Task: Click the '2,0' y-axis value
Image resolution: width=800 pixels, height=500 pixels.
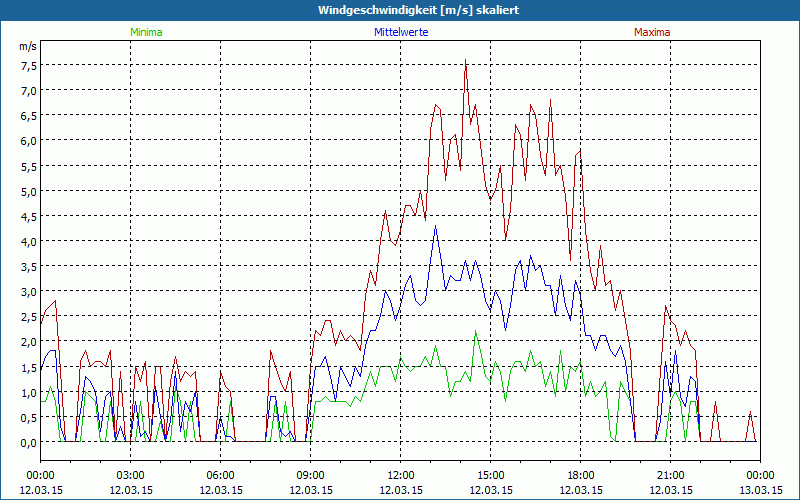Action: [29, 342]
